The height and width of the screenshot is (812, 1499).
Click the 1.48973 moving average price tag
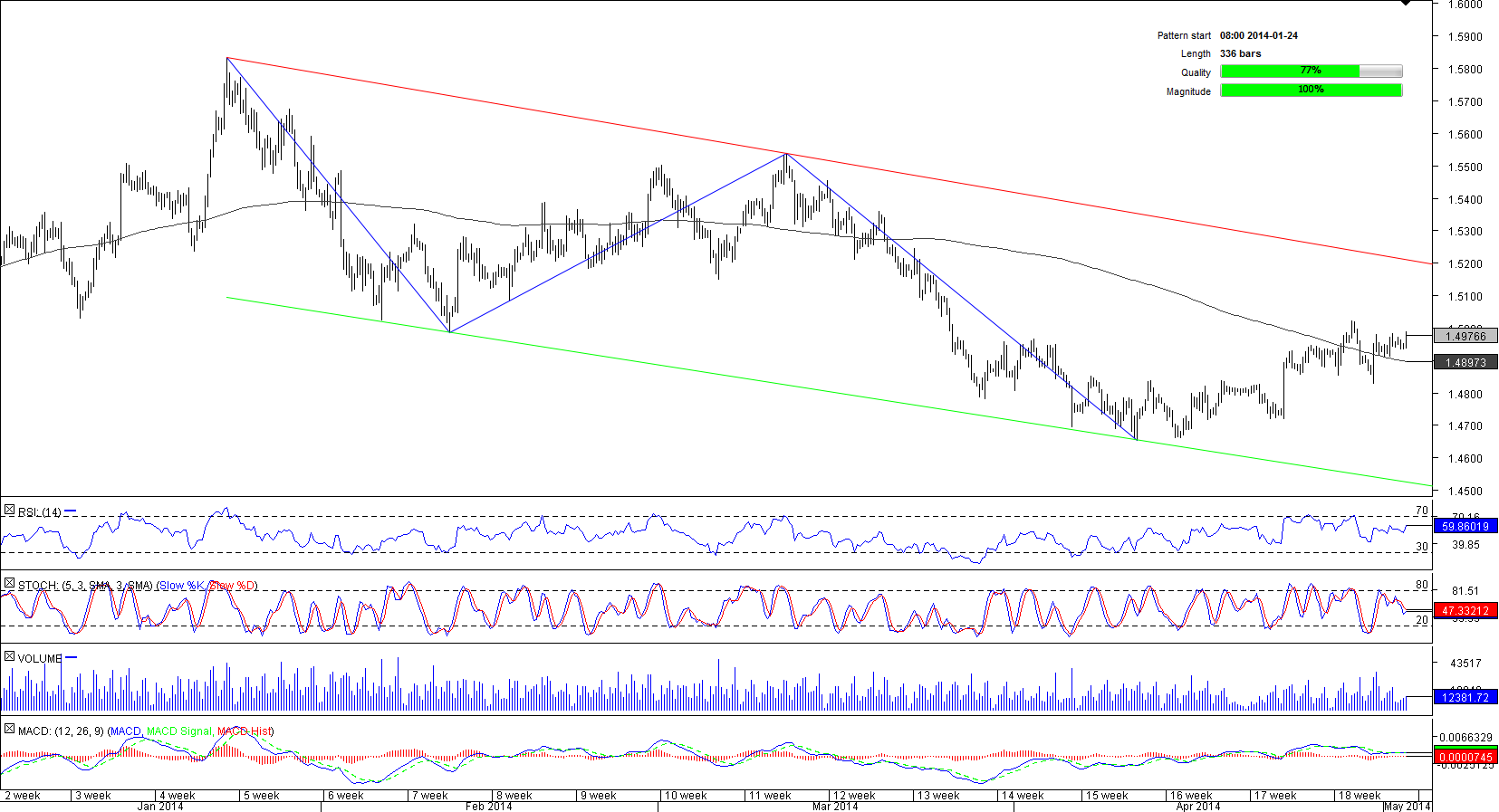coord(1465,362)
